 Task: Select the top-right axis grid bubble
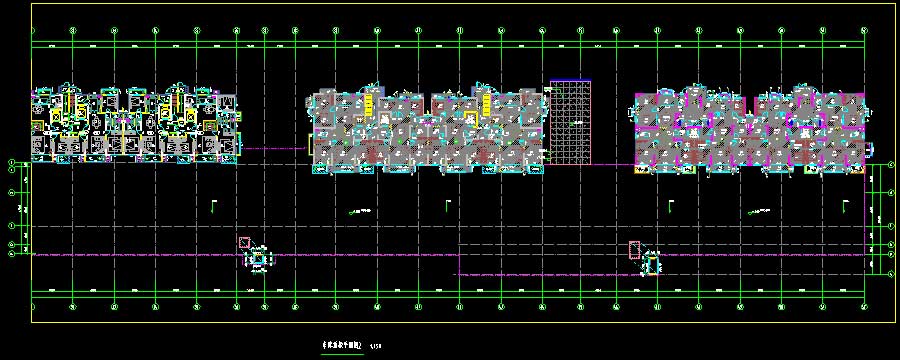(864, 29)
